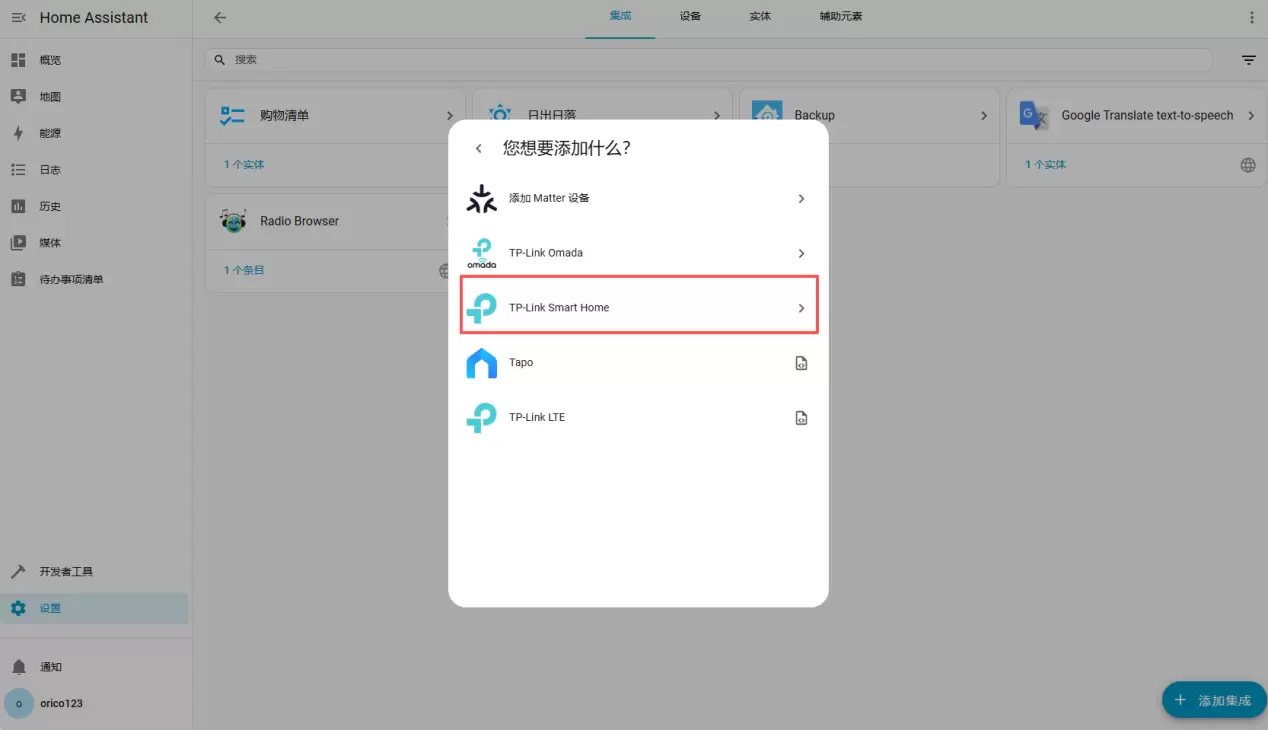Expand the TP-Link Omada entry

click(x=639, y=253)
